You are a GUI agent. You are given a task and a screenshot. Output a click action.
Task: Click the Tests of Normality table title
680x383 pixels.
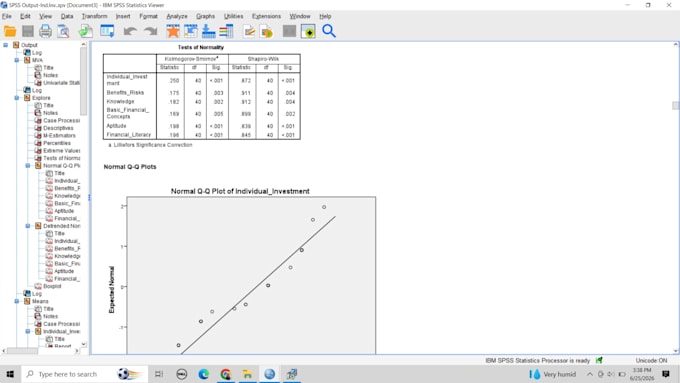[201, 47]
